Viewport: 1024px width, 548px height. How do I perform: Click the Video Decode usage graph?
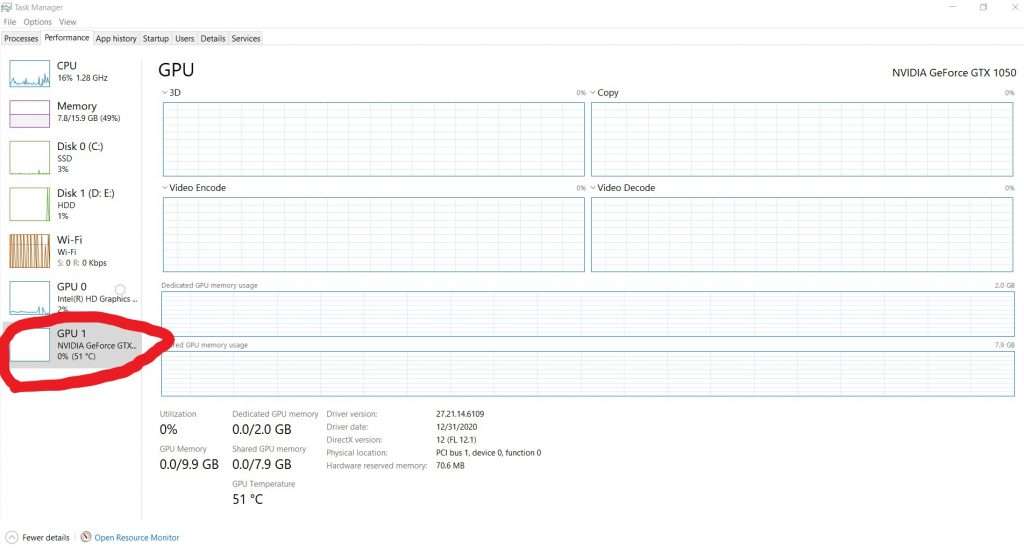tap(802, 234)
